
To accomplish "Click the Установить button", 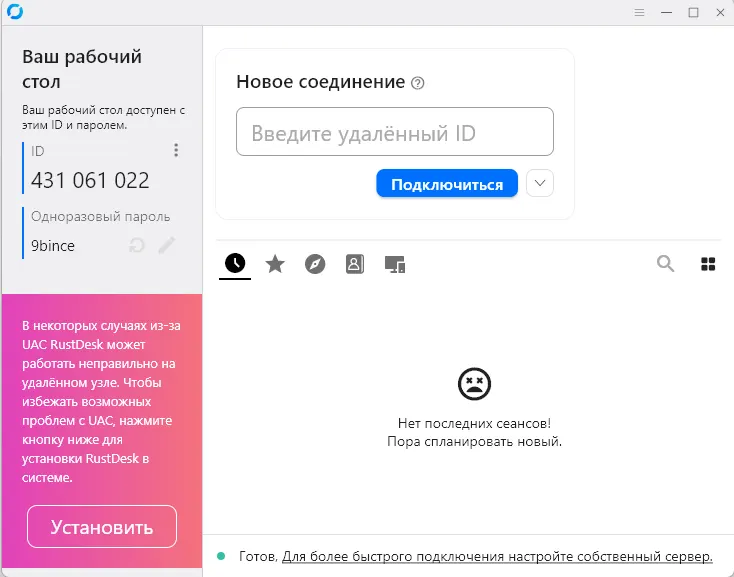I will [x=102, y=527].
